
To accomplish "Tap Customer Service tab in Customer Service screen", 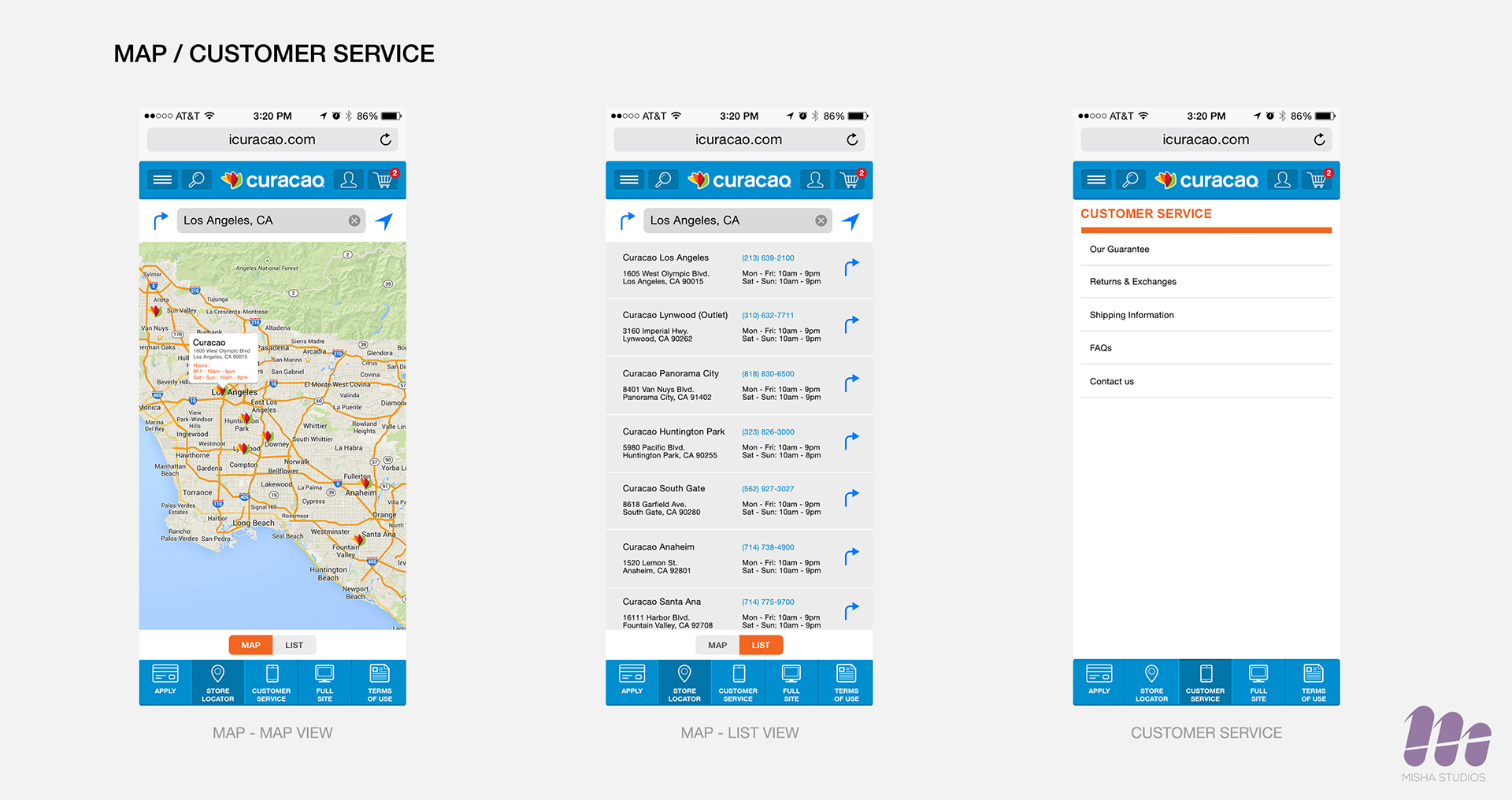I will [x=1205, y=681].
